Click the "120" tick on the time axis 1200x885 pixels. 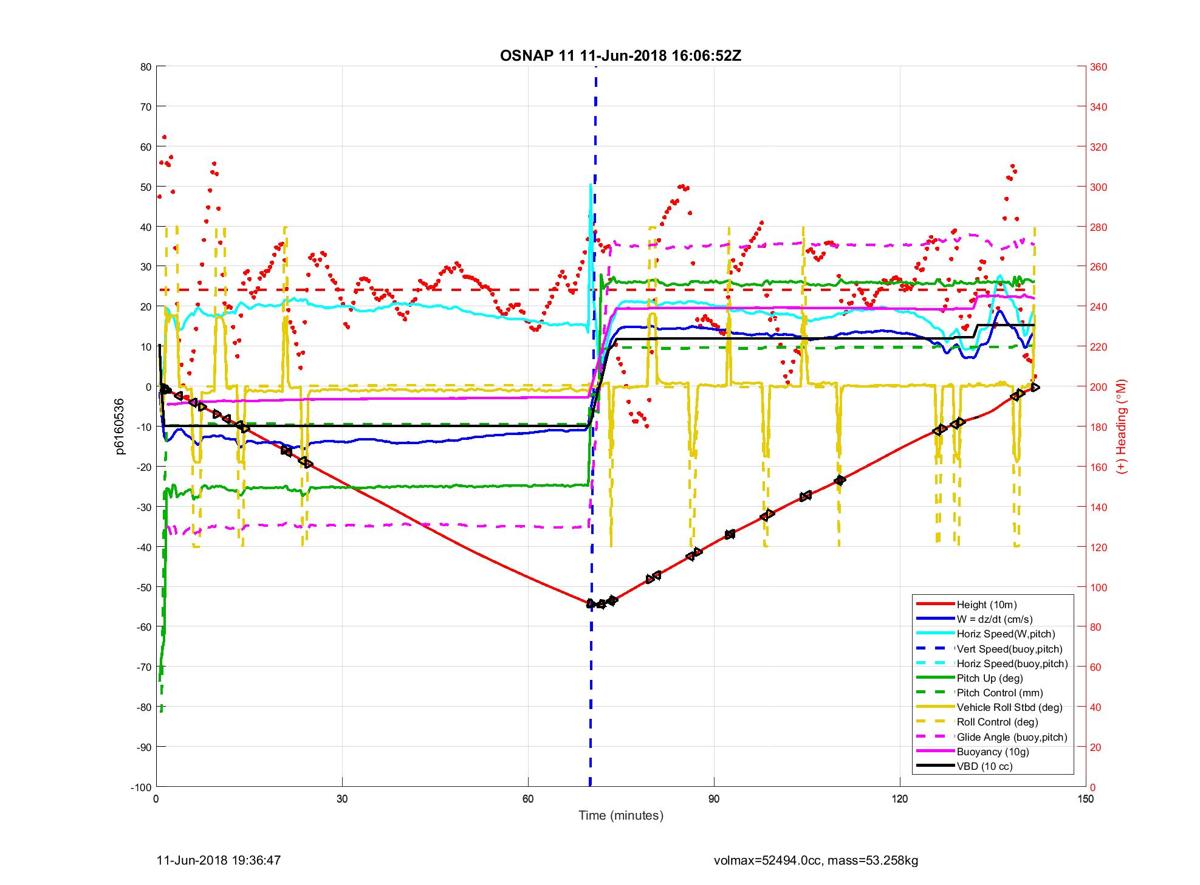[x=899, y=799]
